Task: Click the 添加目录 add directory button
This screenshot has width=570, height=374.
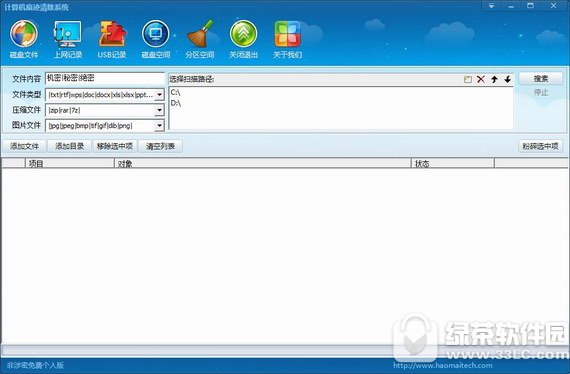Action: click(69, 146)
